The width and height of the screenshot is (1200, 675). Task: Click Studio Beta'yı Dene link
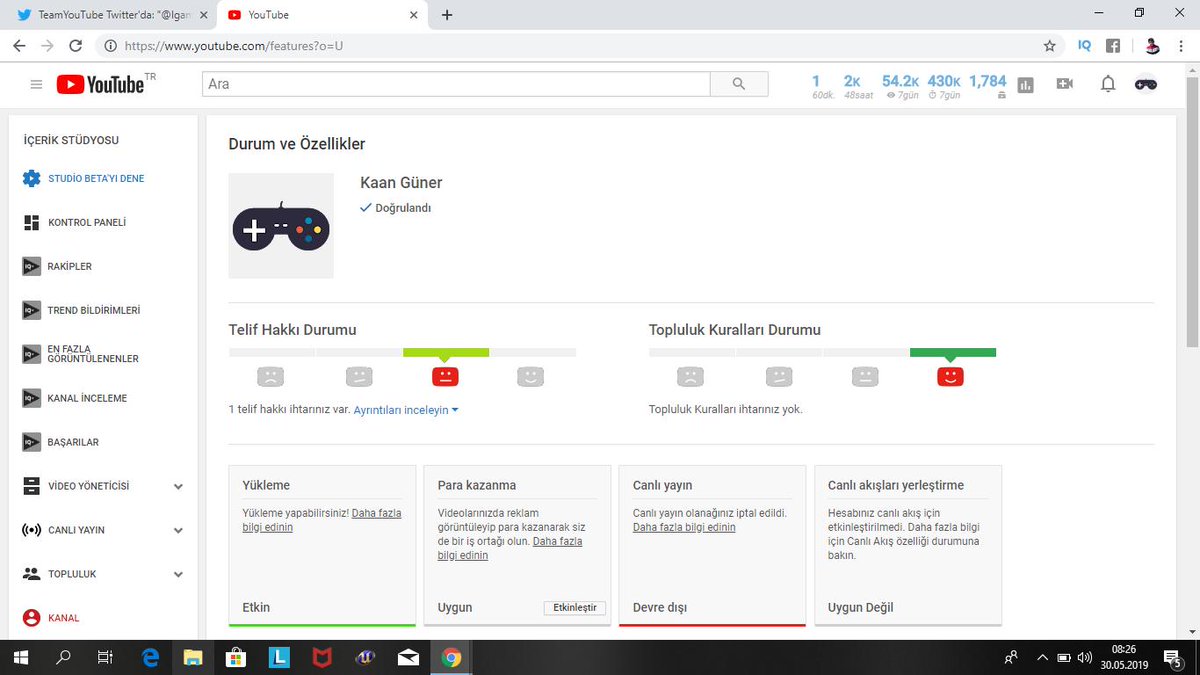96,179
